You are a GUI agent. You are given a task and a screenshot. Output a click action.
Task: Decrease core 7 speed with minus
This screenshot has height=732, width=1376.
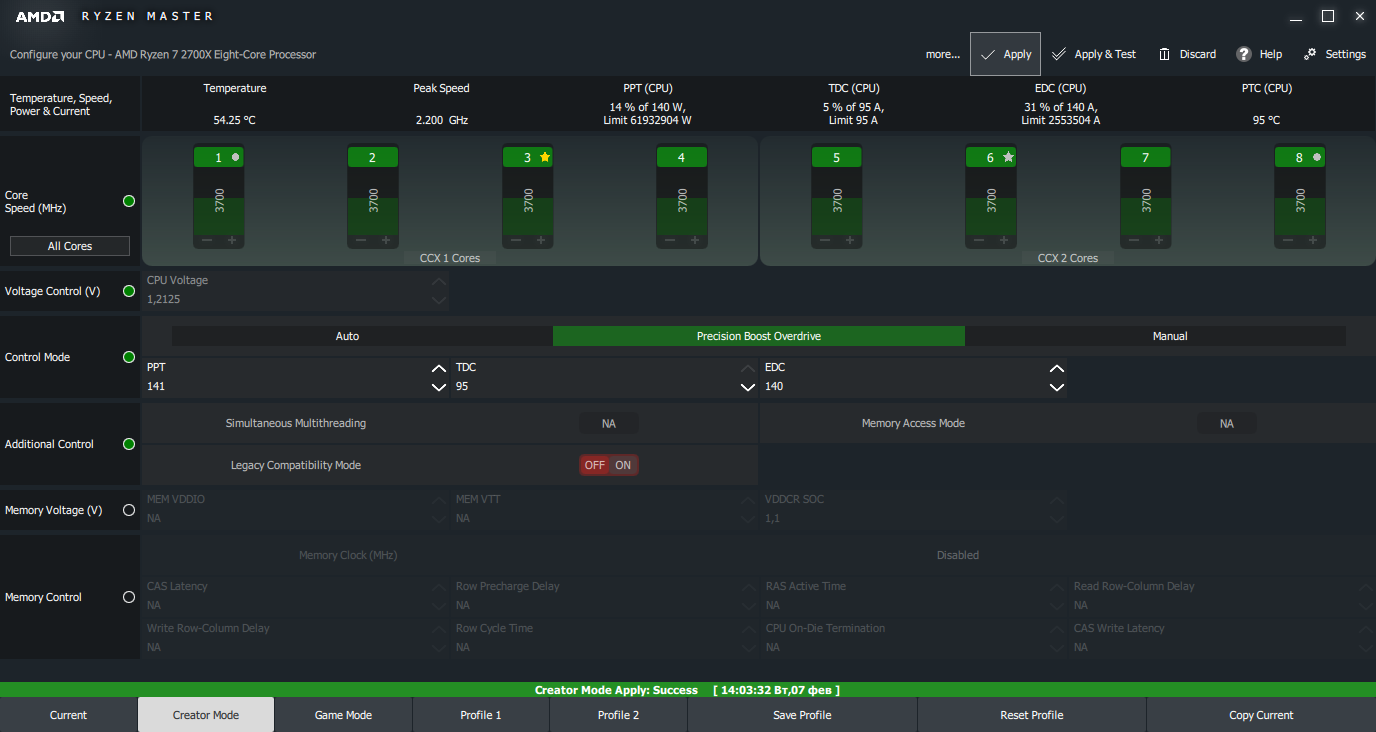tap(1133, 240)
